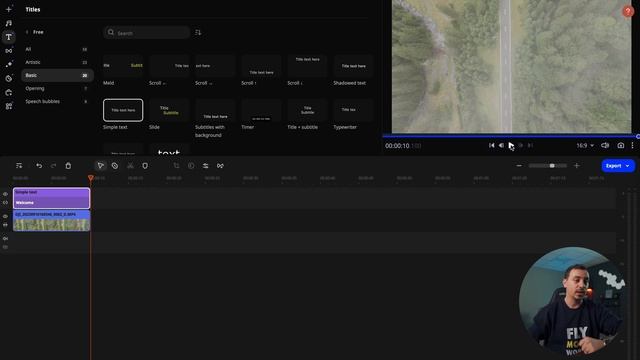Select the Subtitles with background preset

point(215,110)
